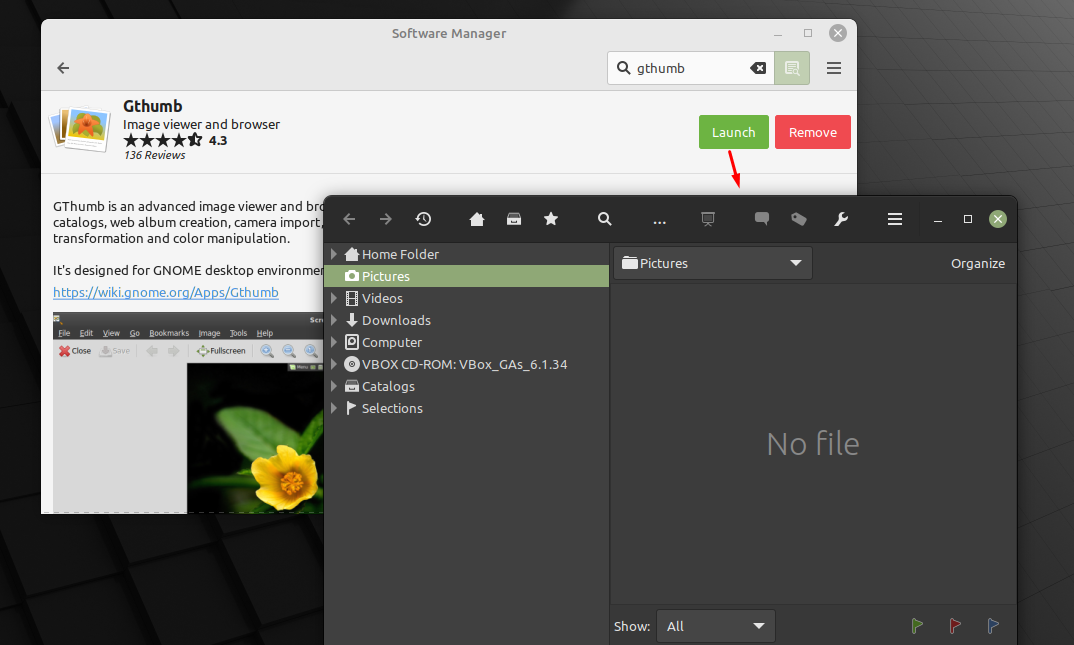Expand the Catalogs tree node

pos(334,385)
